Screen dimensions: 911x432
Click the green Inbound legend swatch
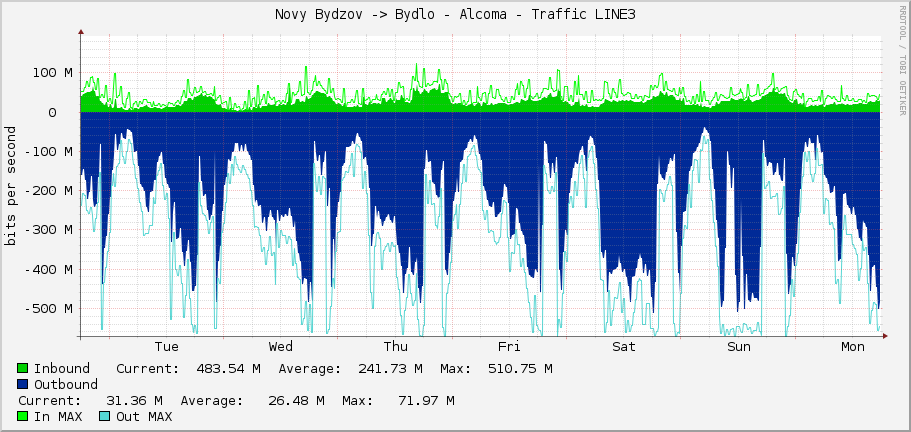(23, 368)
